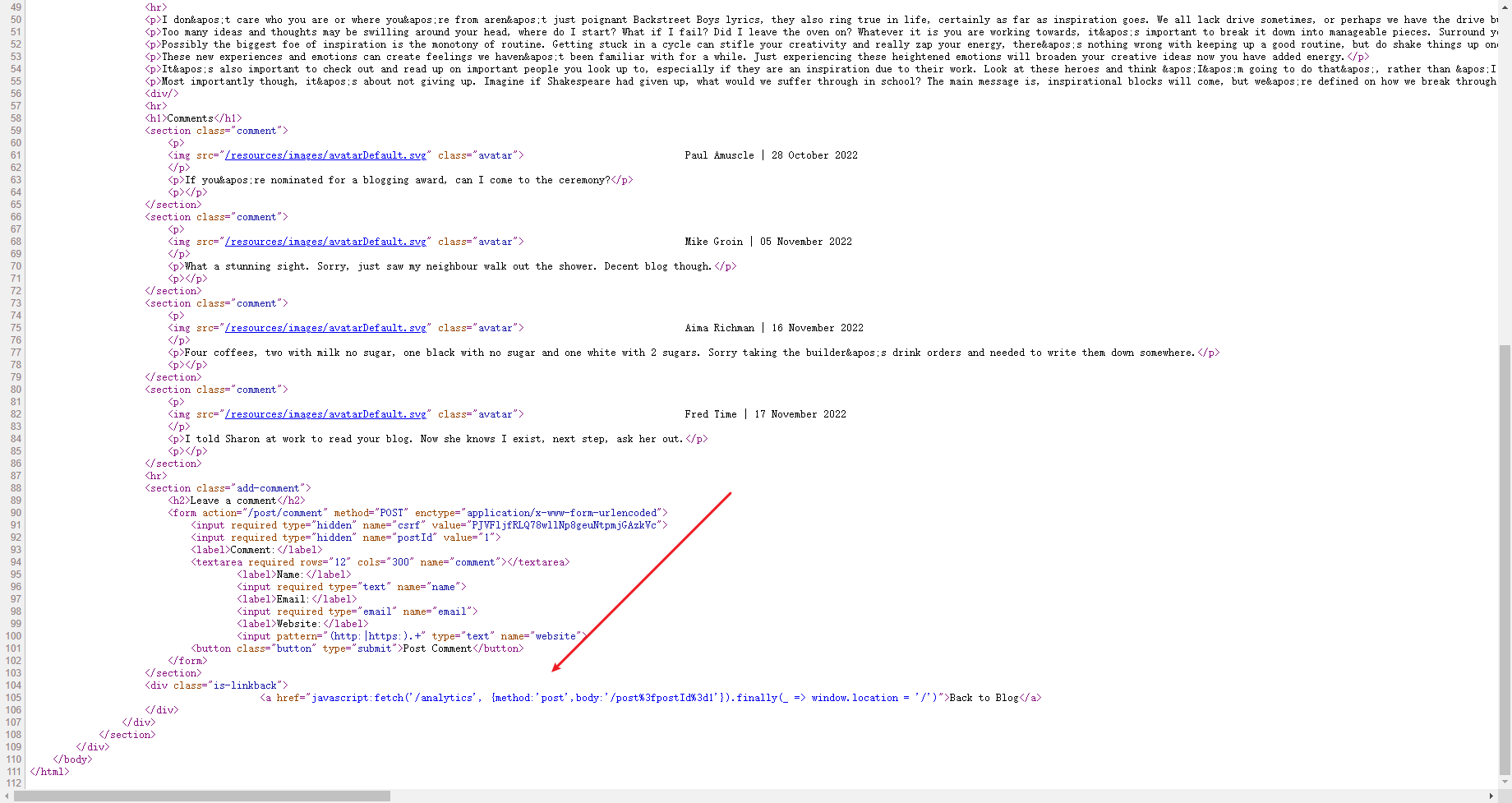Click the 'I told Sharon at work' comment text
Screen dimensions: 1512x803
click(434, 439)
